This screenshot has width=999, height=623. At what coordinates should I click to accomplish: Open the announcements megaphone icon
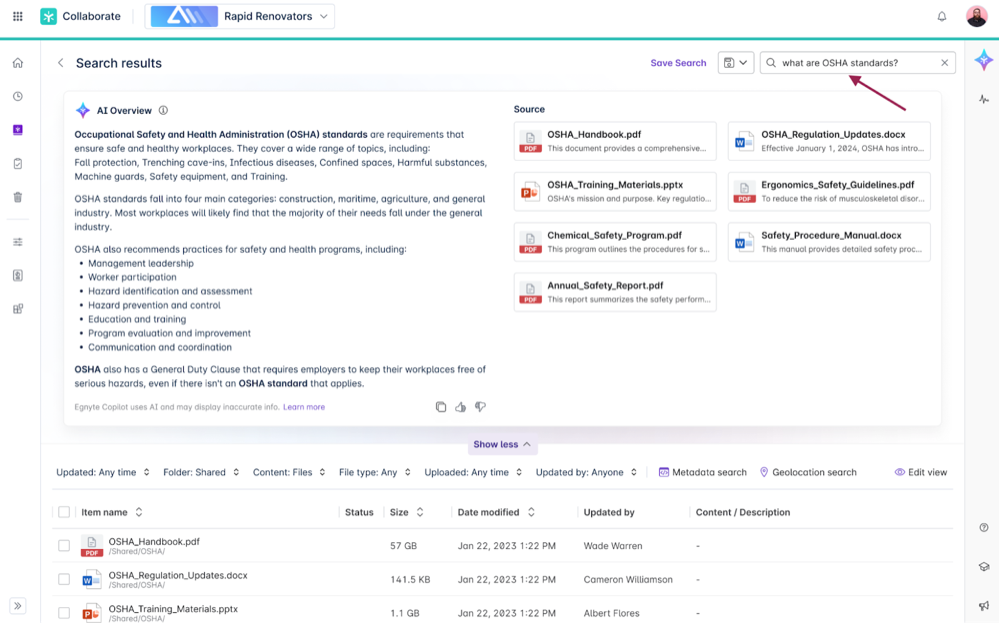click(x=984, y=606)
